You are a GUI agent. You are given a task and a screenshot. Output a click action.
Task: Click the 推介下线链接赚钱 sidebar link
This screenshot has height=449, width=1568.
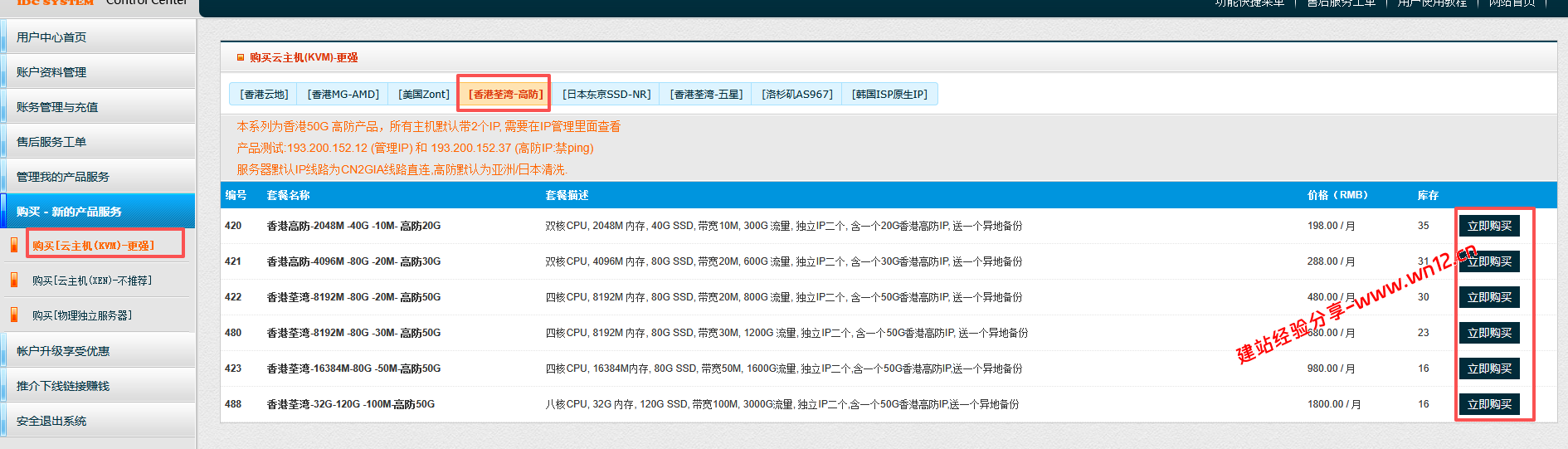click(x=63, y=386)
